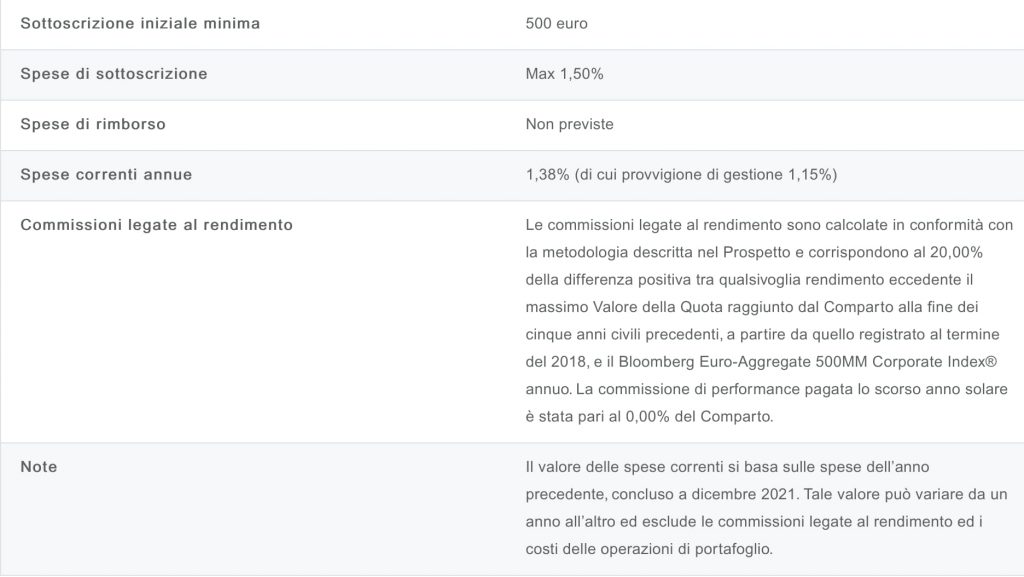The width and height of the screenshot is (1024, 577).
Task: Click the "Note" row label
Action: [x=39, y=467]
